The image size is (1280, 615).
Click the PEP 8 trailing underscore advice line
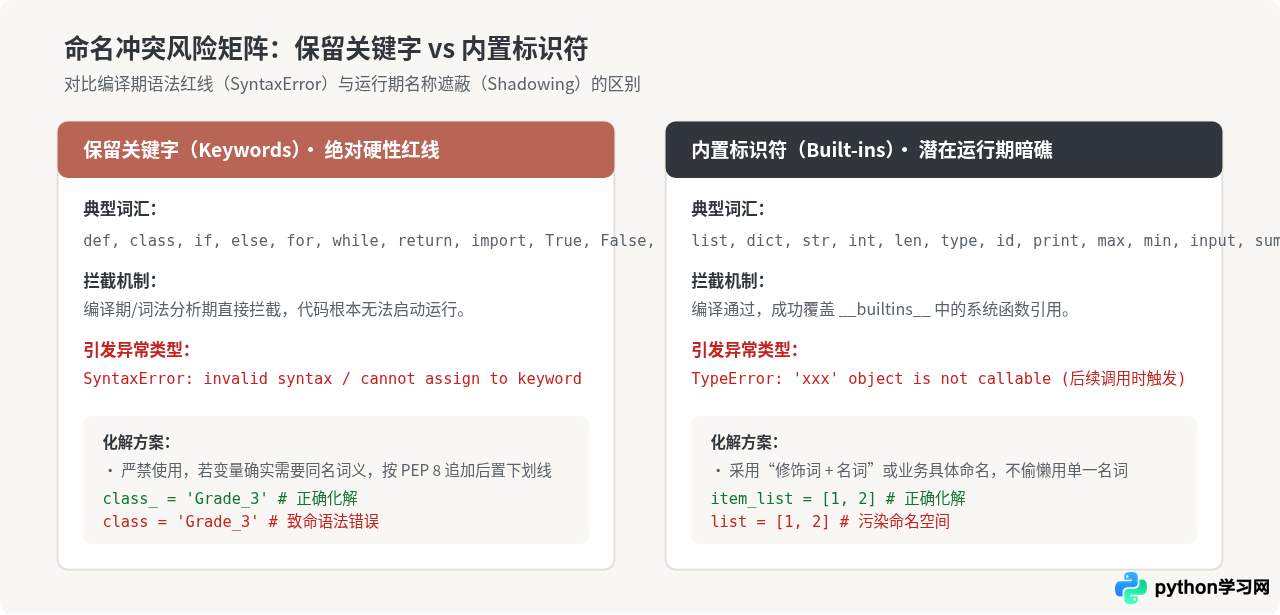tap(327, 470)
